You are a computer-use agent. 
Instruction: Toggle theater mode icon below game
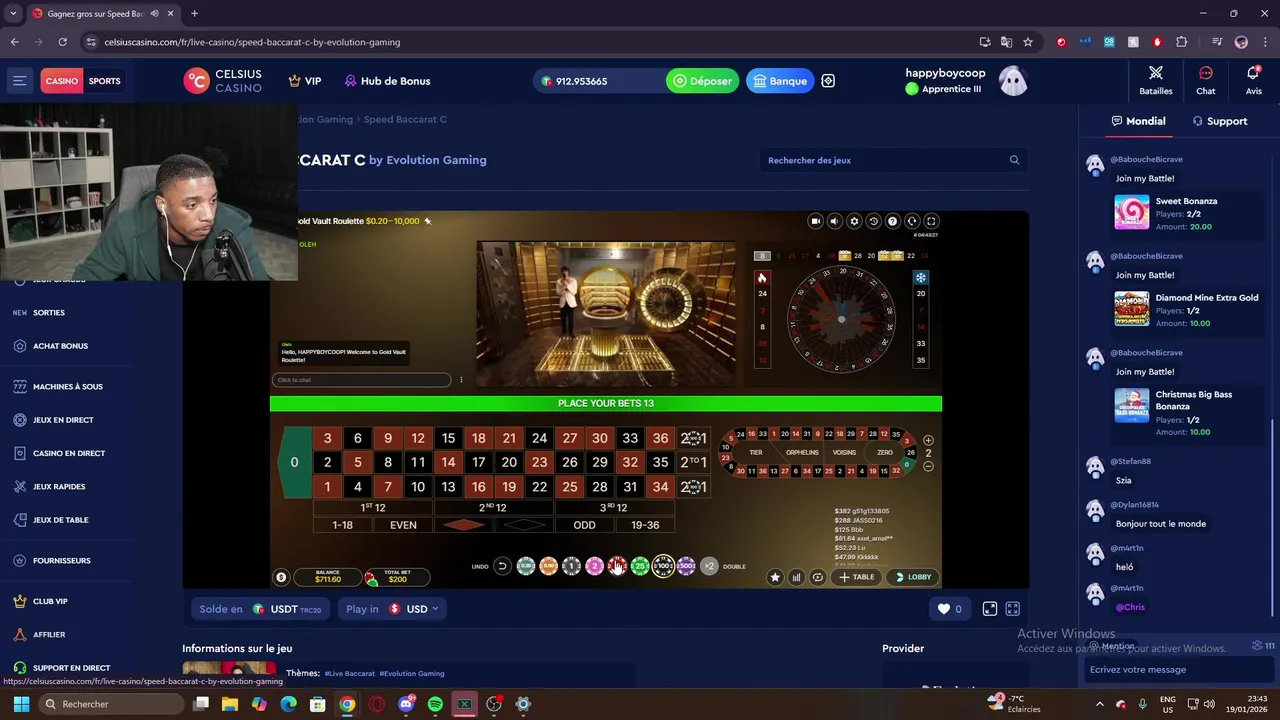pos(989,609)
